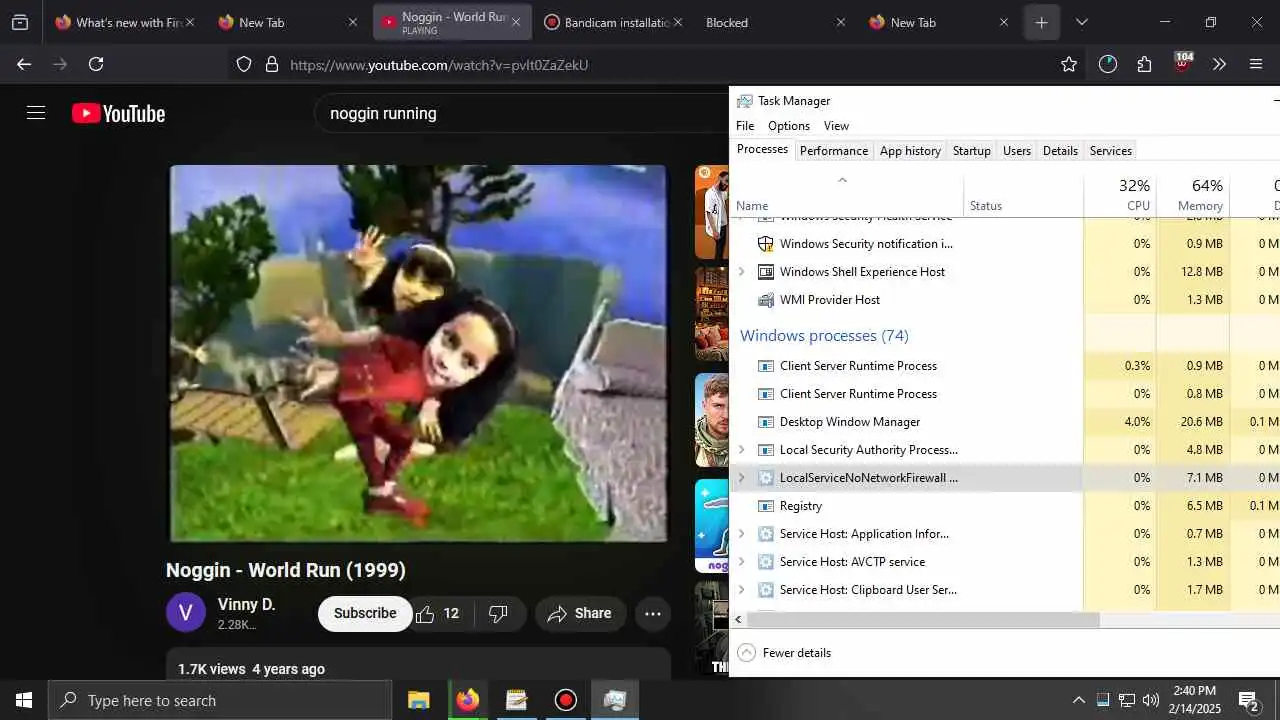The width and height of the screenshot is (1280, 720).
Task: Select the Desktop Window Manager process
Action: tap(1005, 422)
